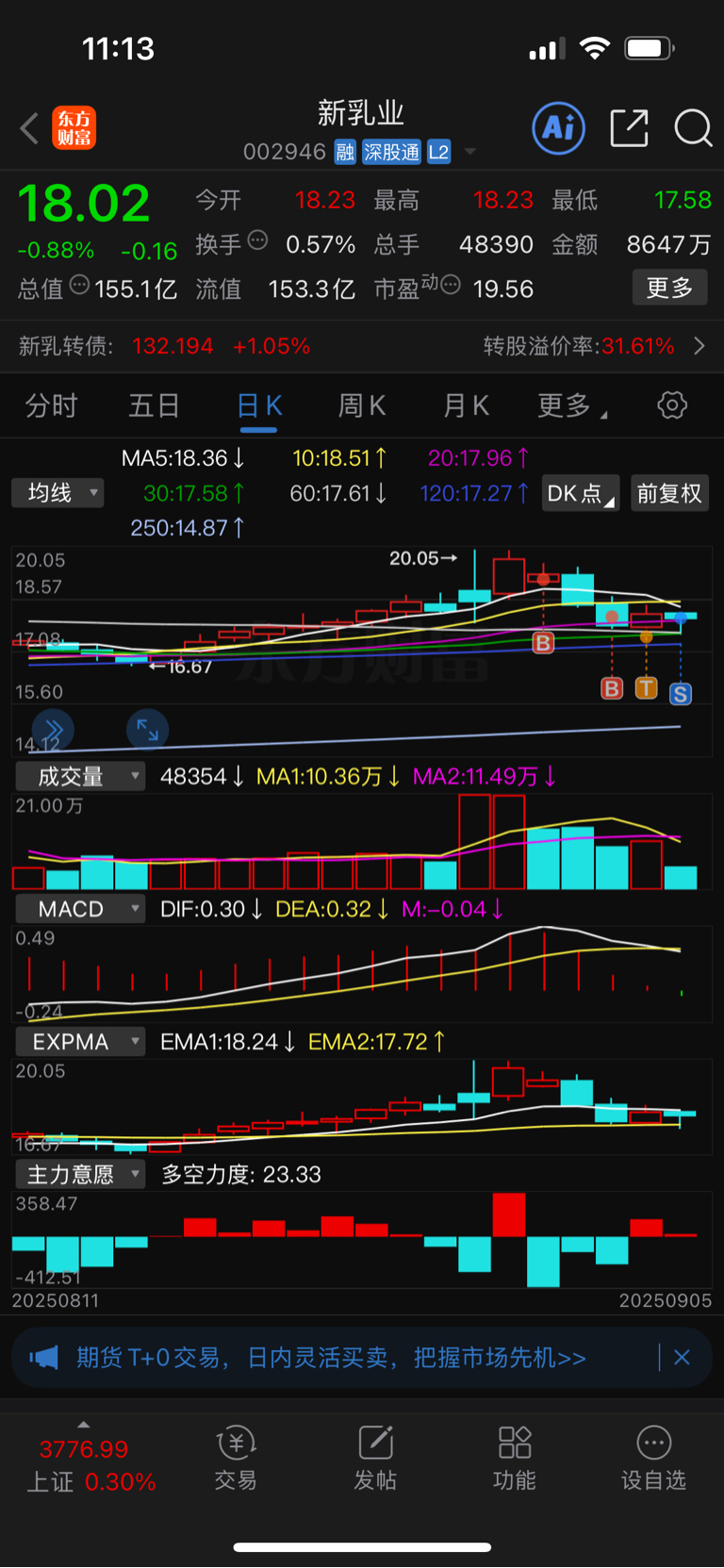
Task: Tap the share/export icon
Action: (x=629, y=128)
